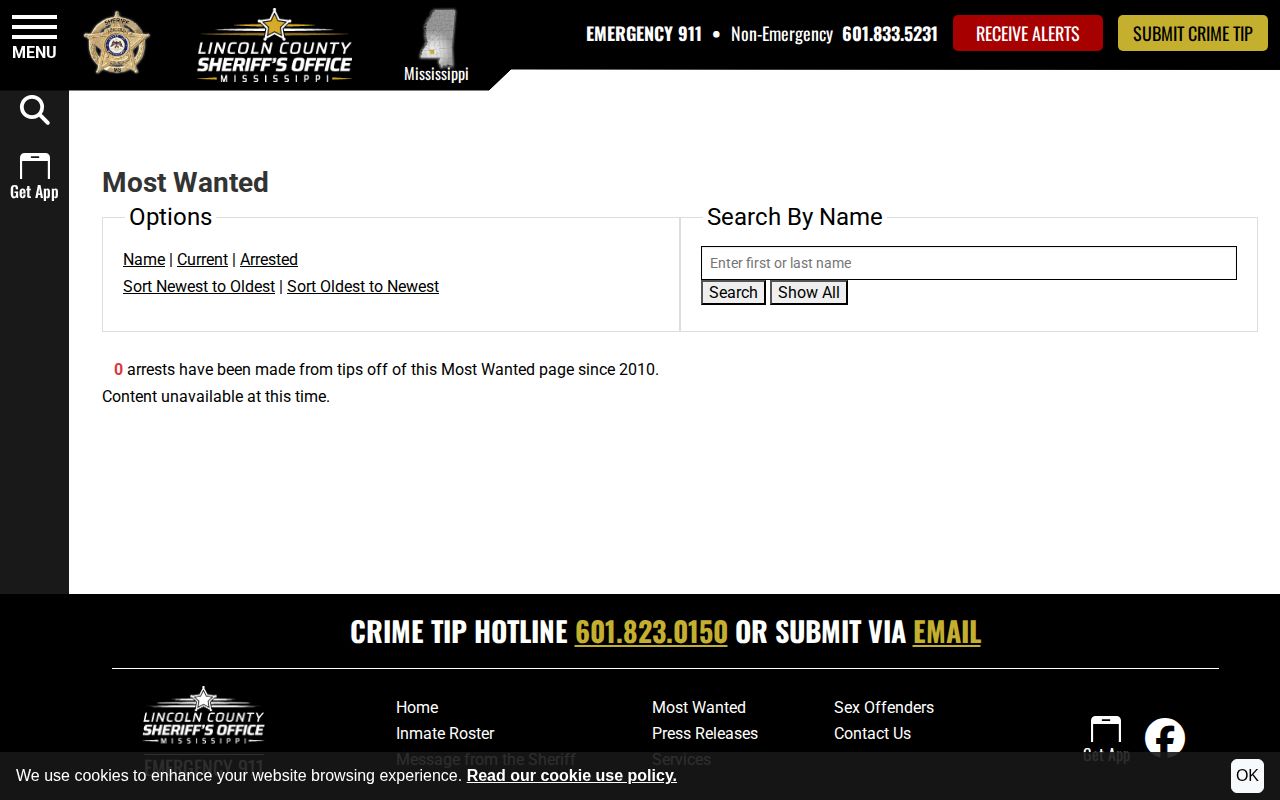Click 'Content unavailable at this time.' text
Viewport: 1280px width, 800px height.
point(216,396)
